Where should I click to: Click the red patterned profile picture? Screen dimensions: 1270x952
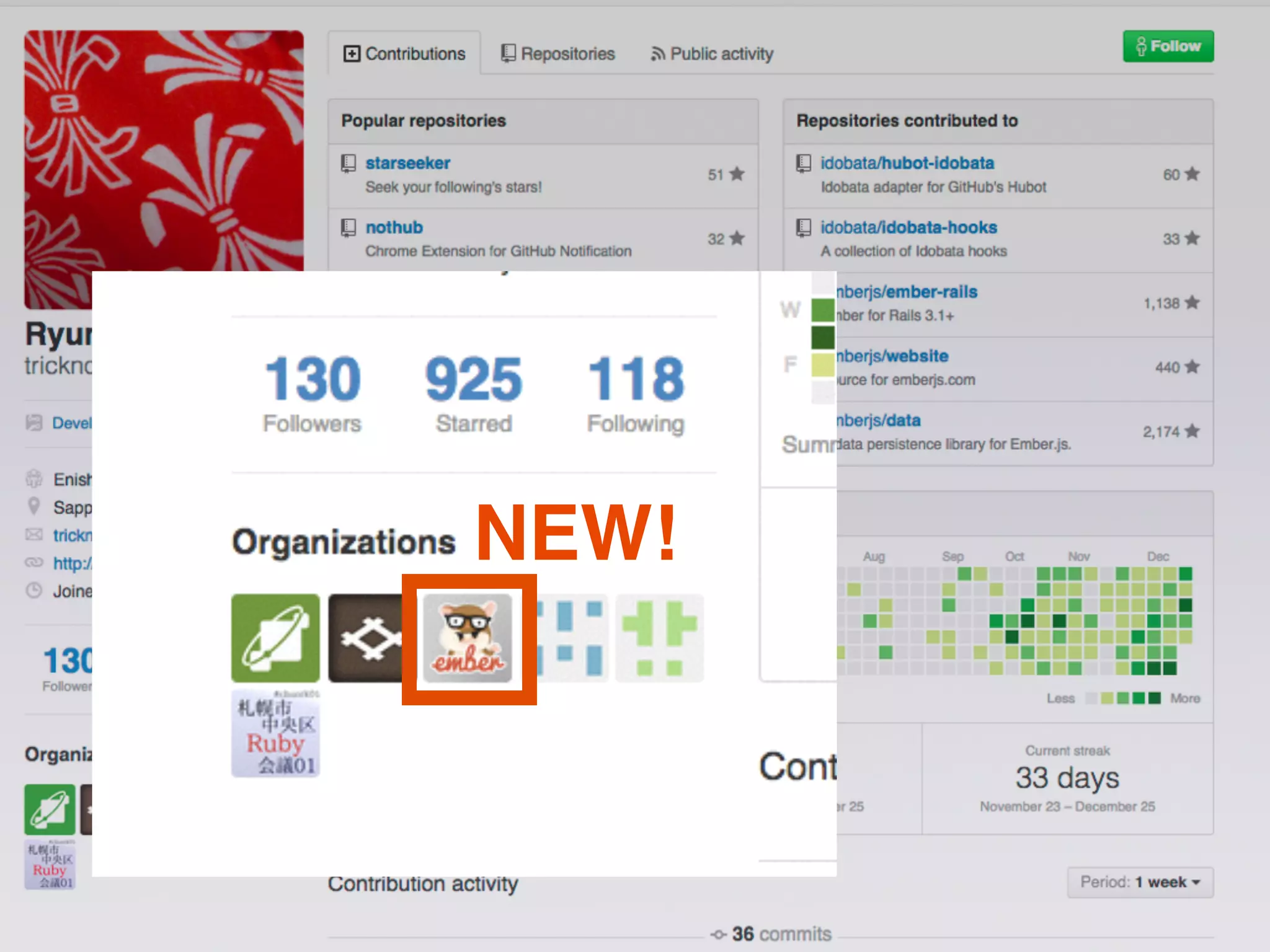click(164, 151)
